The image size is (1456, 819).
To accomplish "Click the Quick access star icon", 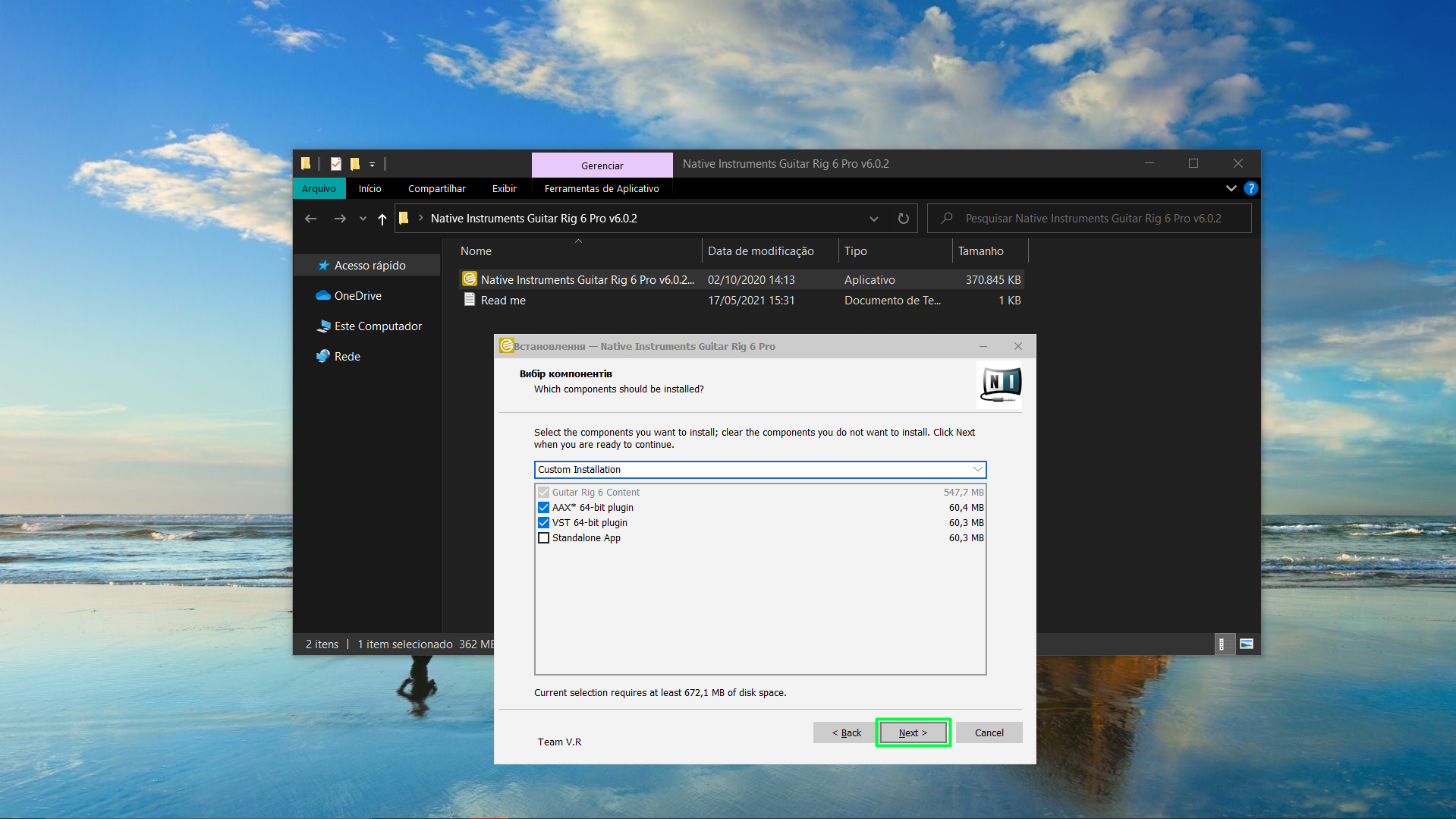I will click(x=324, y=266).
